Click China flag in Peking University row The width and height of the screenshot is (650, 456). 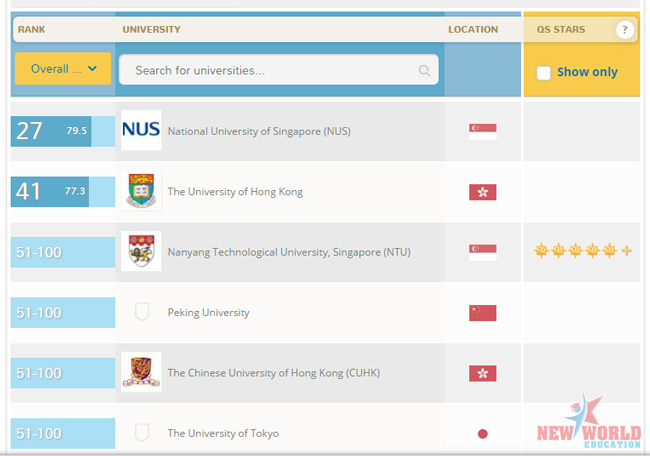pyautogui.click(x=483, y=313)
